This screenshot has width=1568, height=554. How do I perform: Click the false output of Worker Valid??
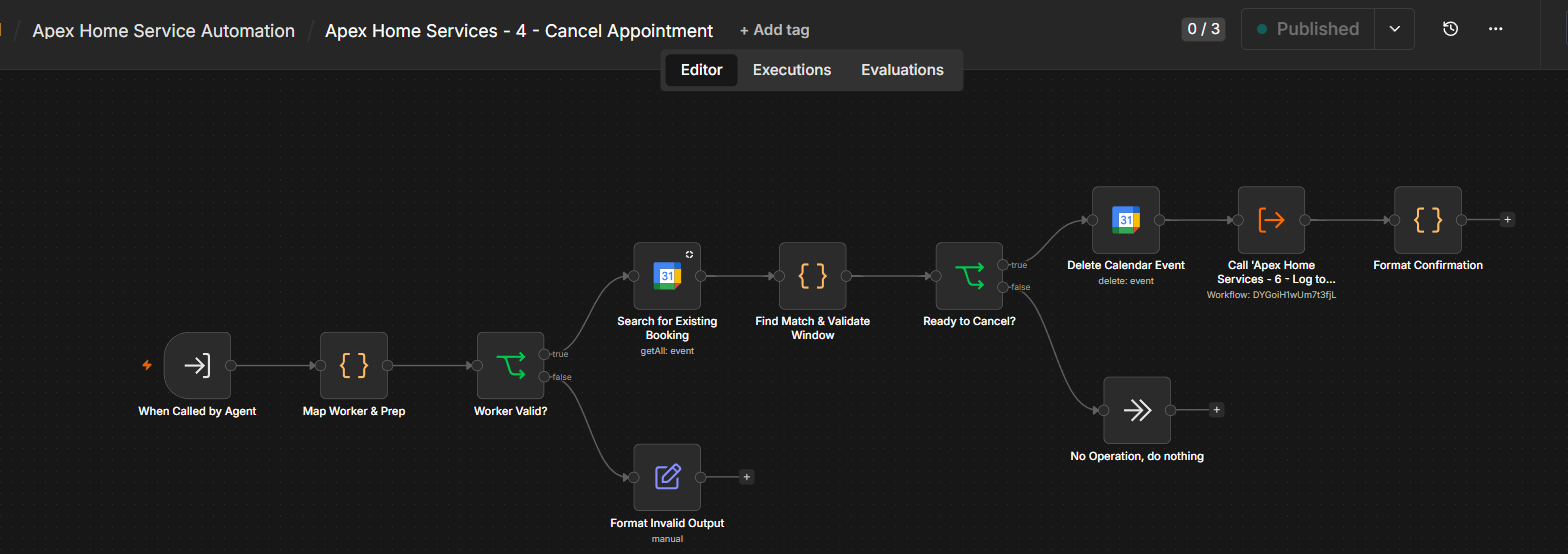(x=544, y=377)
